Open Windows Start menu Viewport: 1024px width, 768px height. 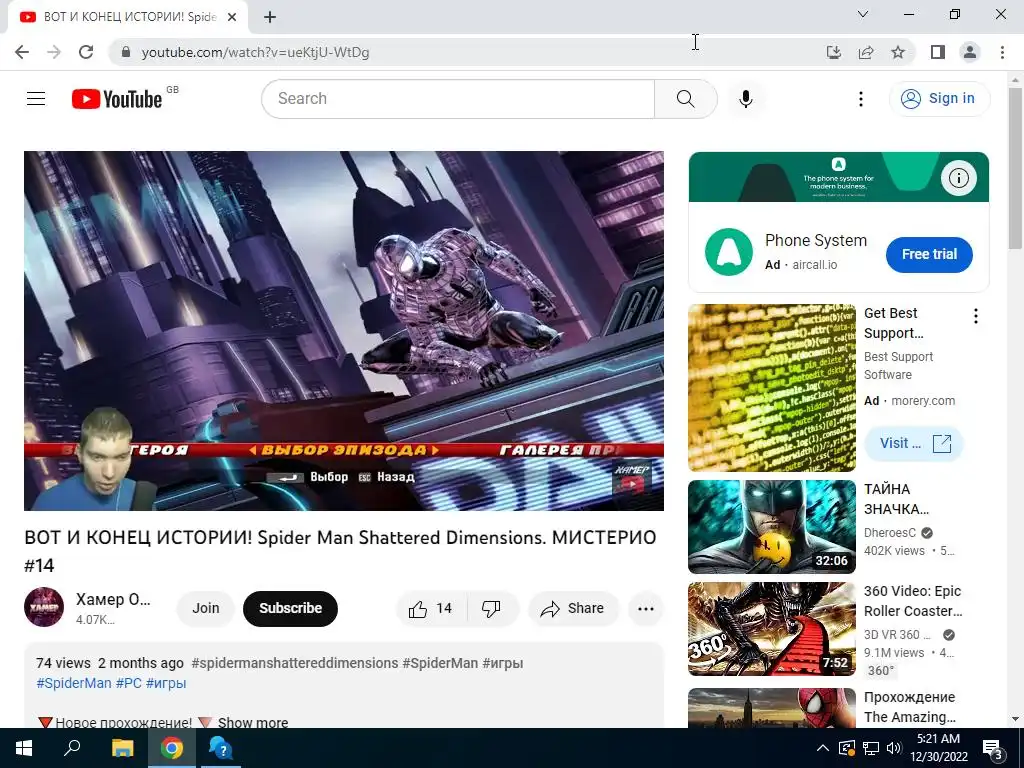coord(24,748)
